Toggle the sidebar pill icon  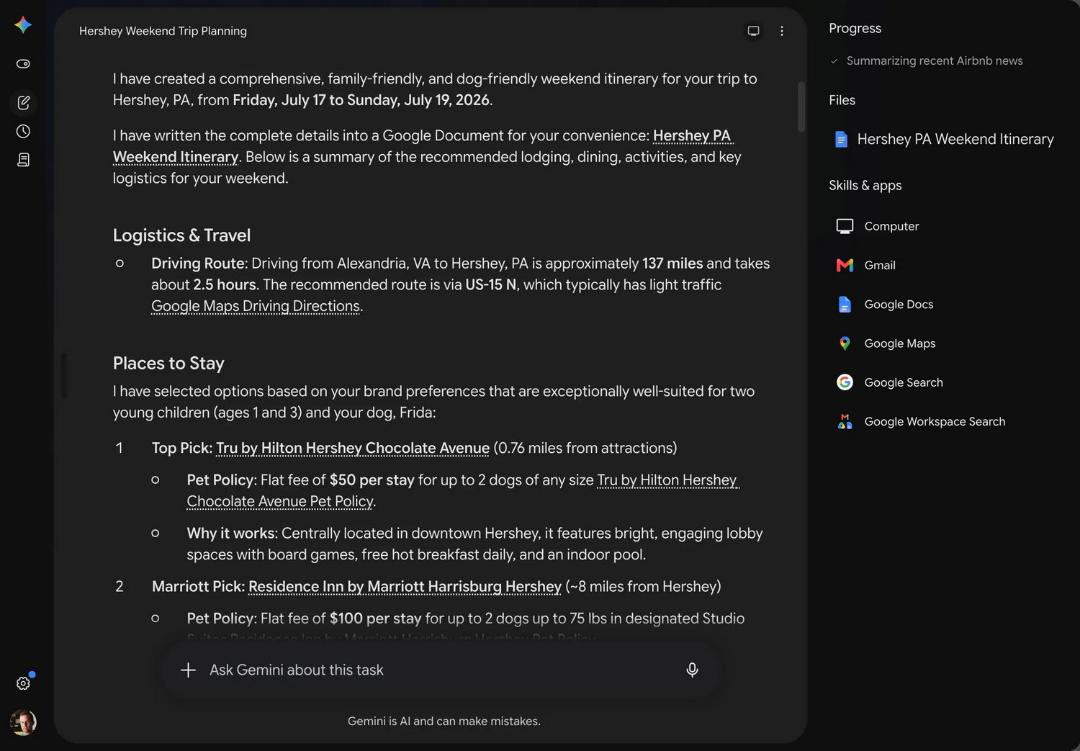[x=23, y=64]
